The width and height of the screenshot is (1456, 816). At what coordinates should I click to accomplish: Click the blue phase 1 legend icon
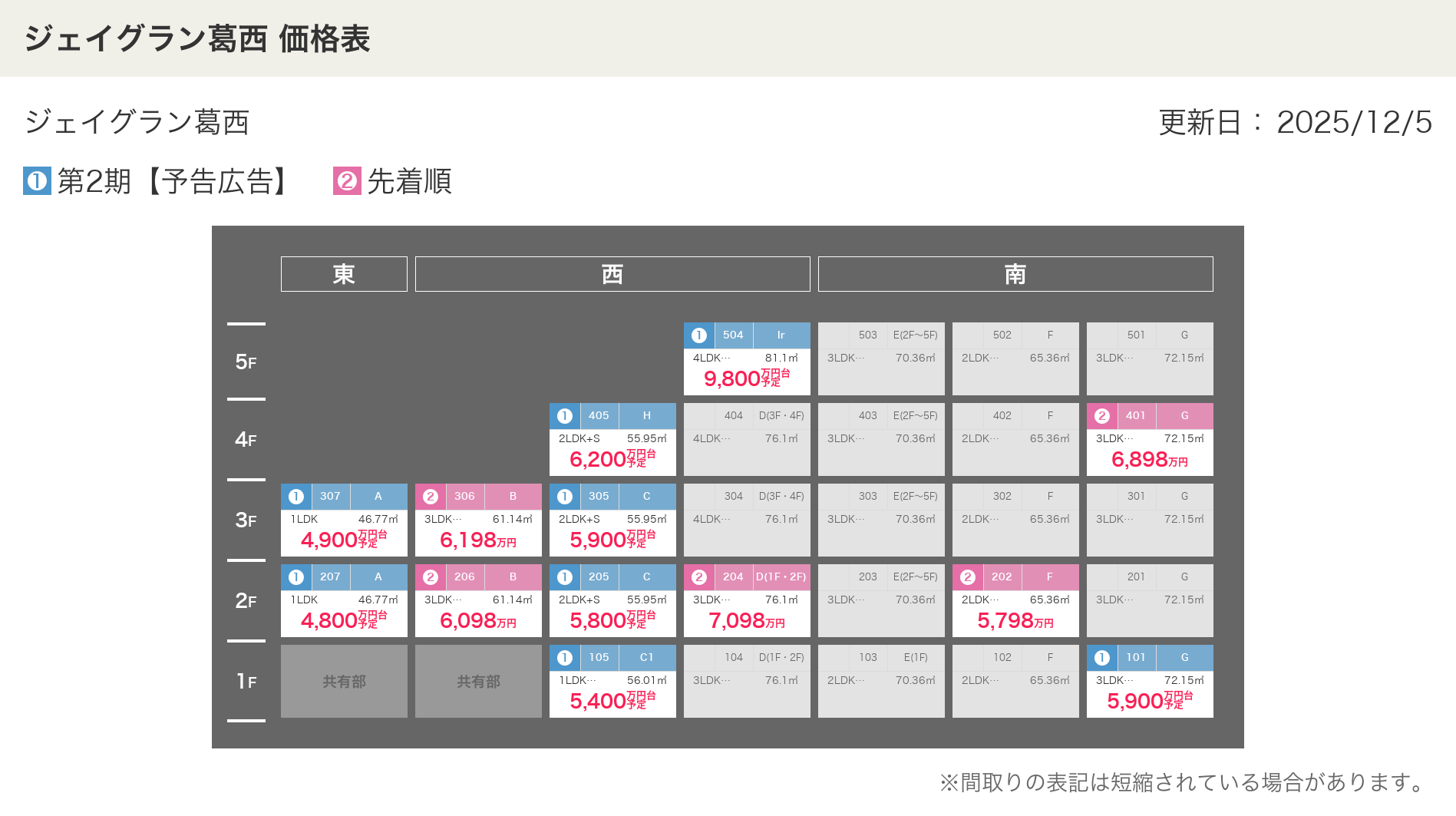[x=37, y=181]
